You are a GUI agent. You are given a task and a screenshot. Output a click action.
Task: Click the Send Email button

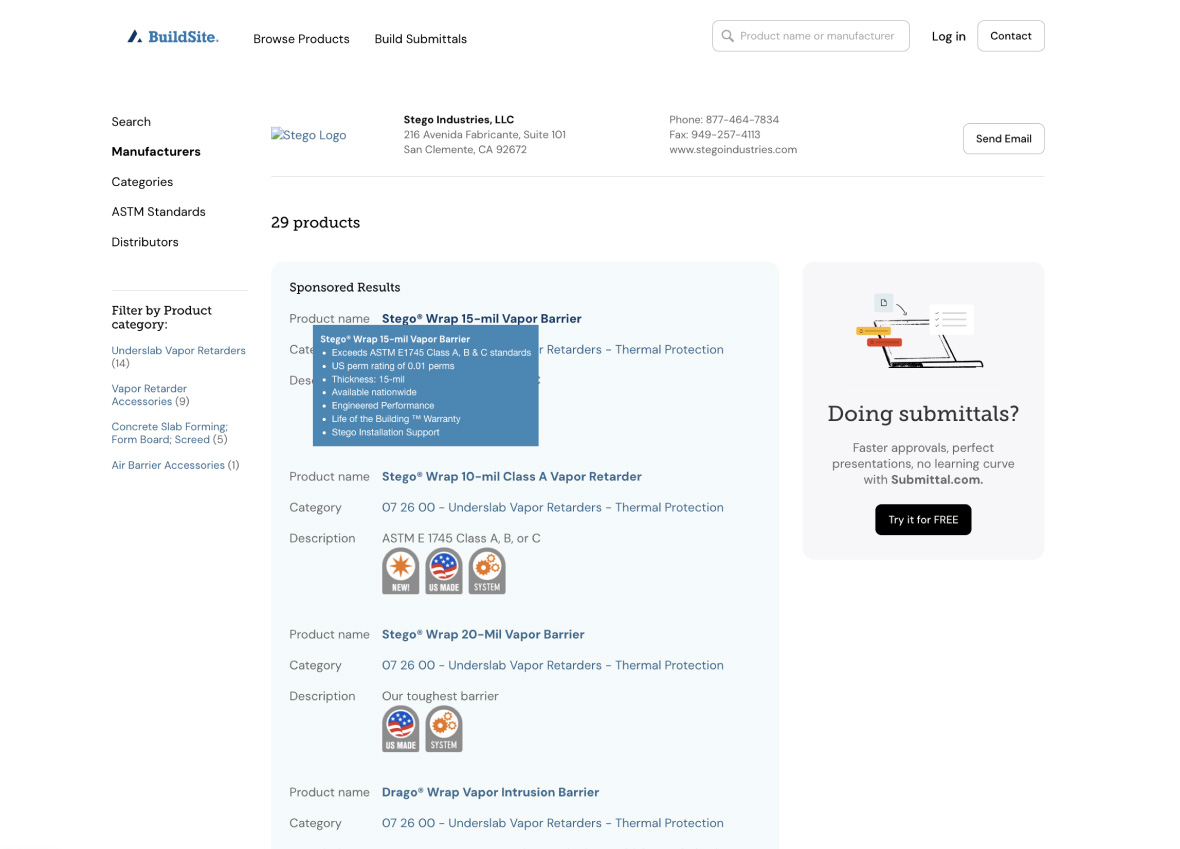(1003, 138)
